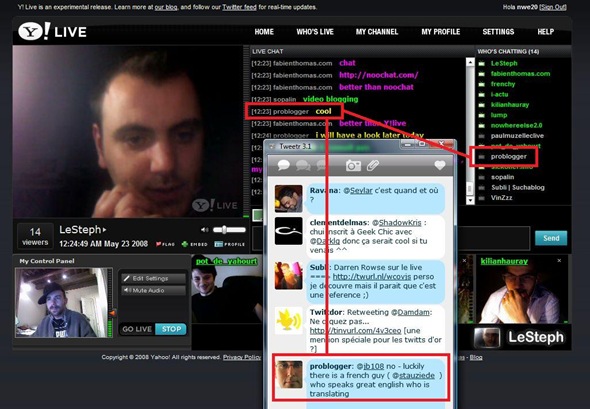The image size is (590, 409).
Task: Click the speech bubble icon in Tweetr
Action: 283,165
